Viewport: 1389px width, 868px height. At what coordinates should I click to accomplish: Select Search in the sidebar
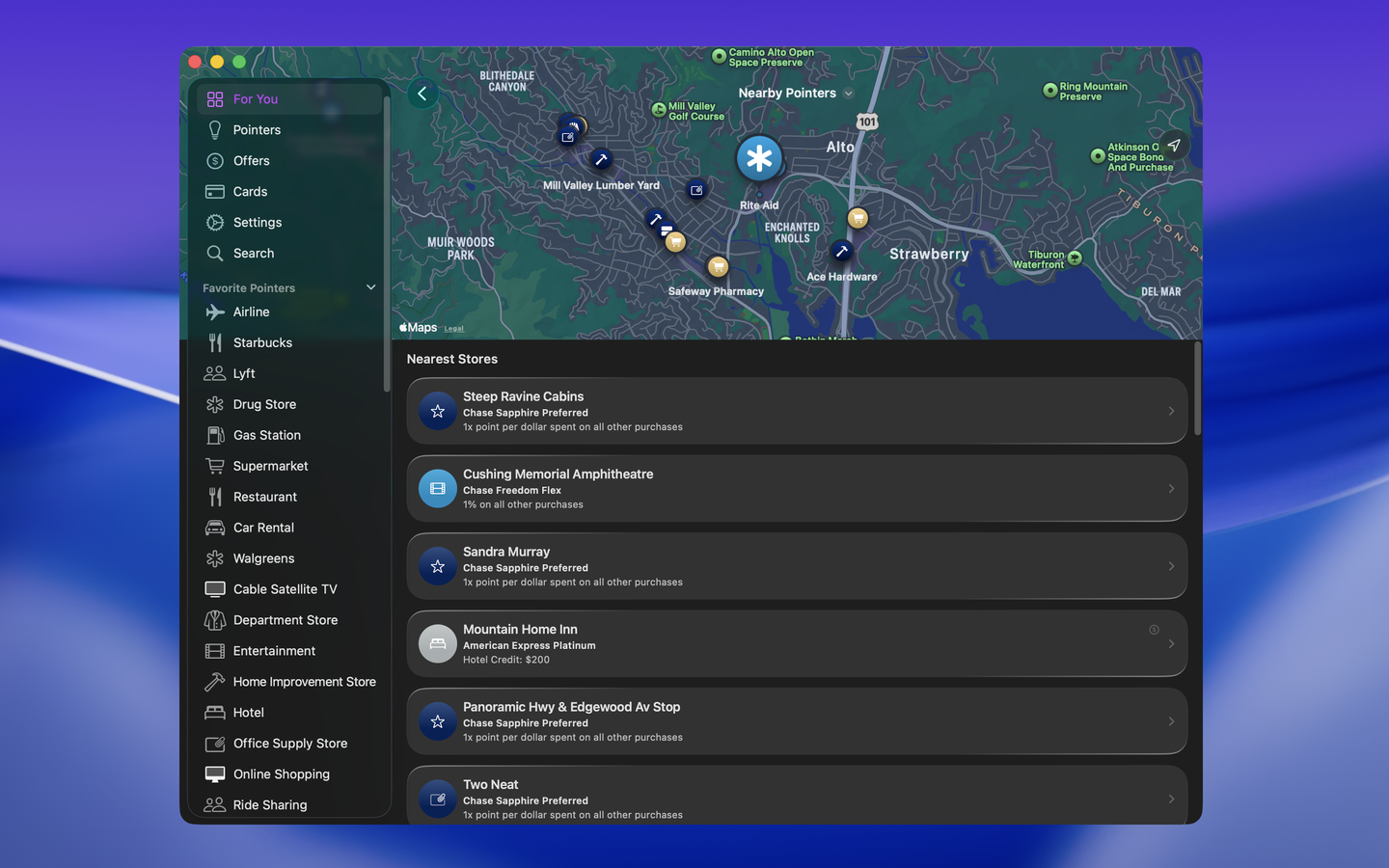tap(253, 254)
